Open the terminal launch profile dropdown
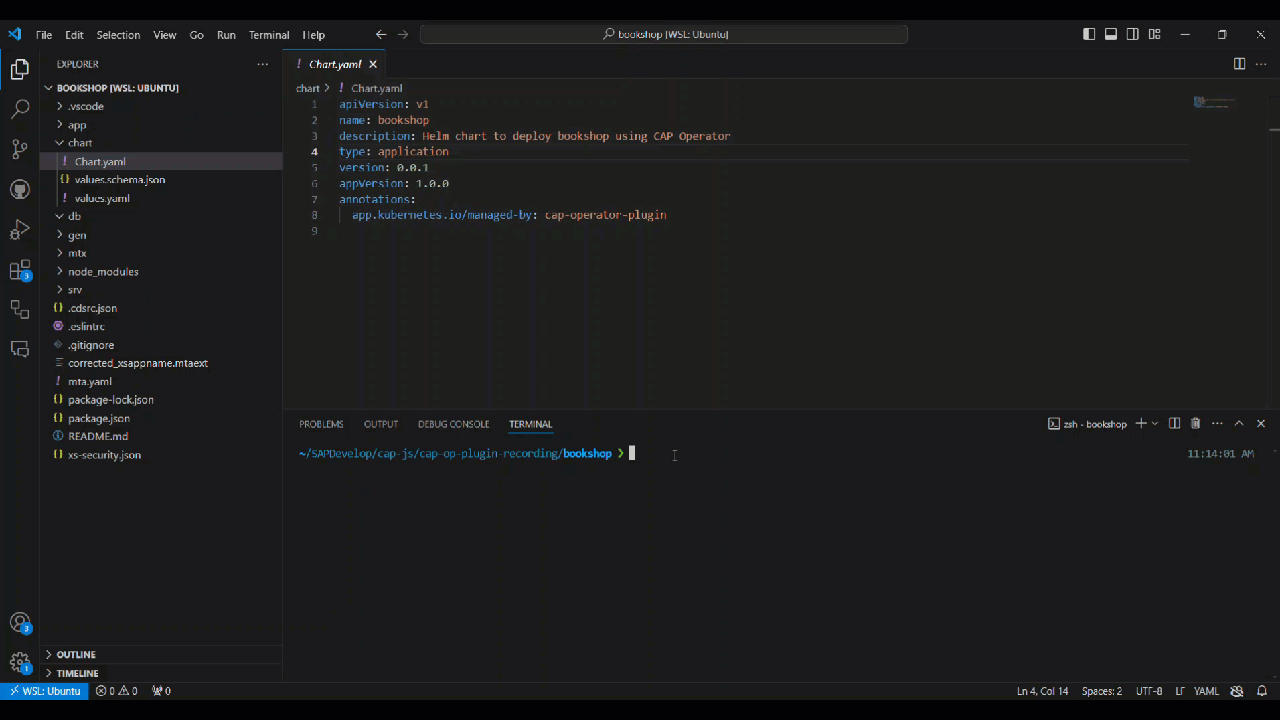 point(1155,424)
